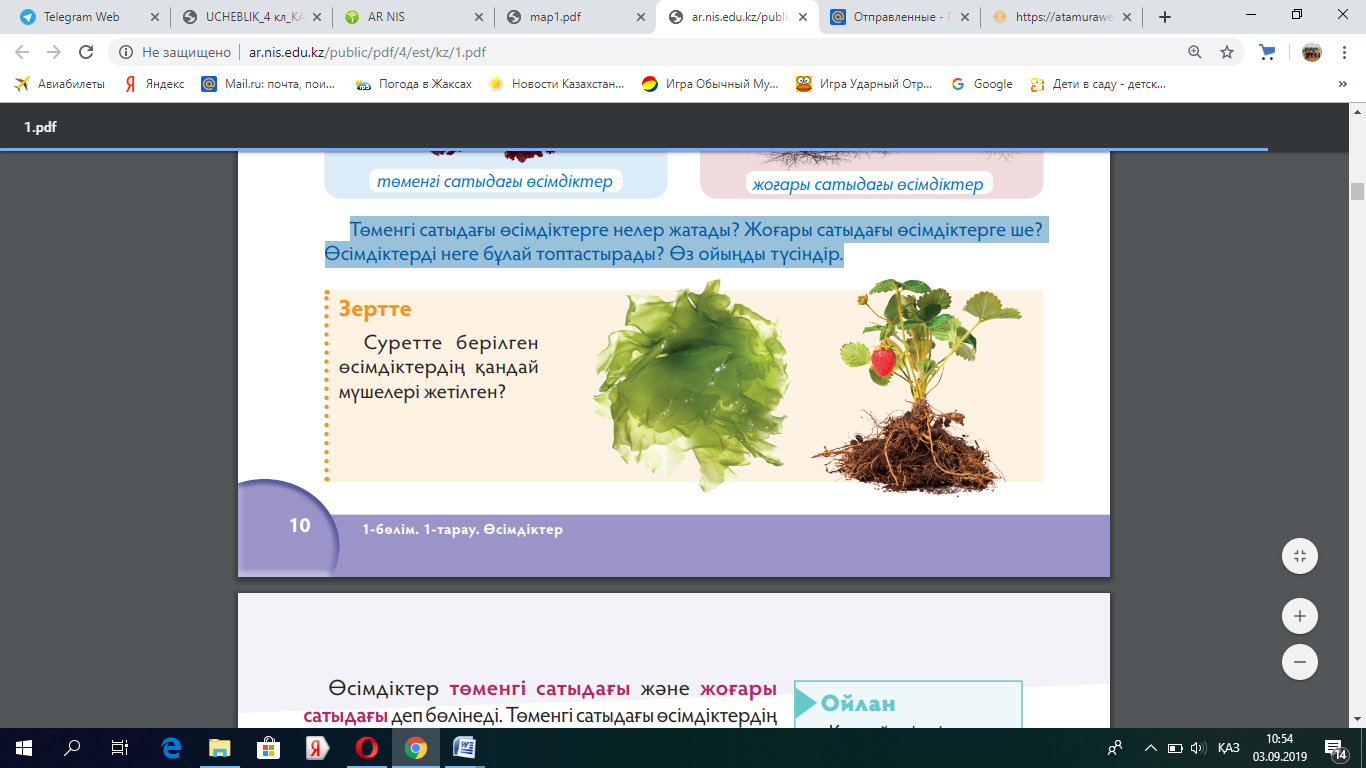Show more bookmarks with the overflow chevron
Screen dimensions: 1366x768
[1343, 85]
